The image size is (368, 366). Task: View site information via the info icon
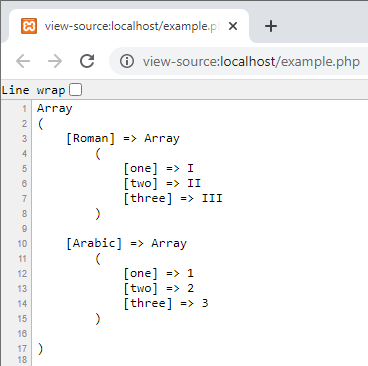coord(127,61)
